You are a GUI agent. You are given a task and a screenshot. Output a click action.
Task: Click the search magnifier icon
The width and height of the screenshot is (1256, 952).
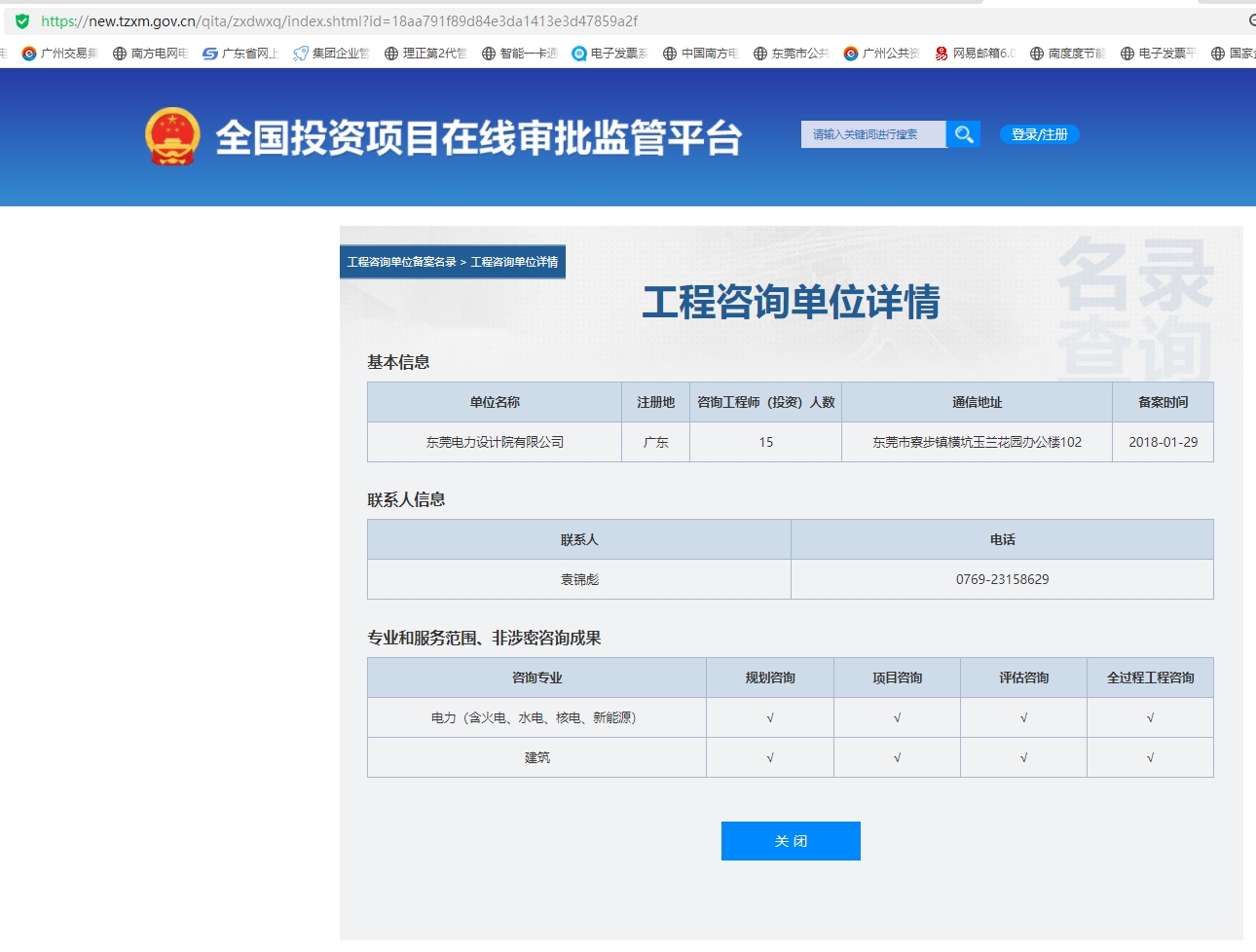[x=963, y=134]
